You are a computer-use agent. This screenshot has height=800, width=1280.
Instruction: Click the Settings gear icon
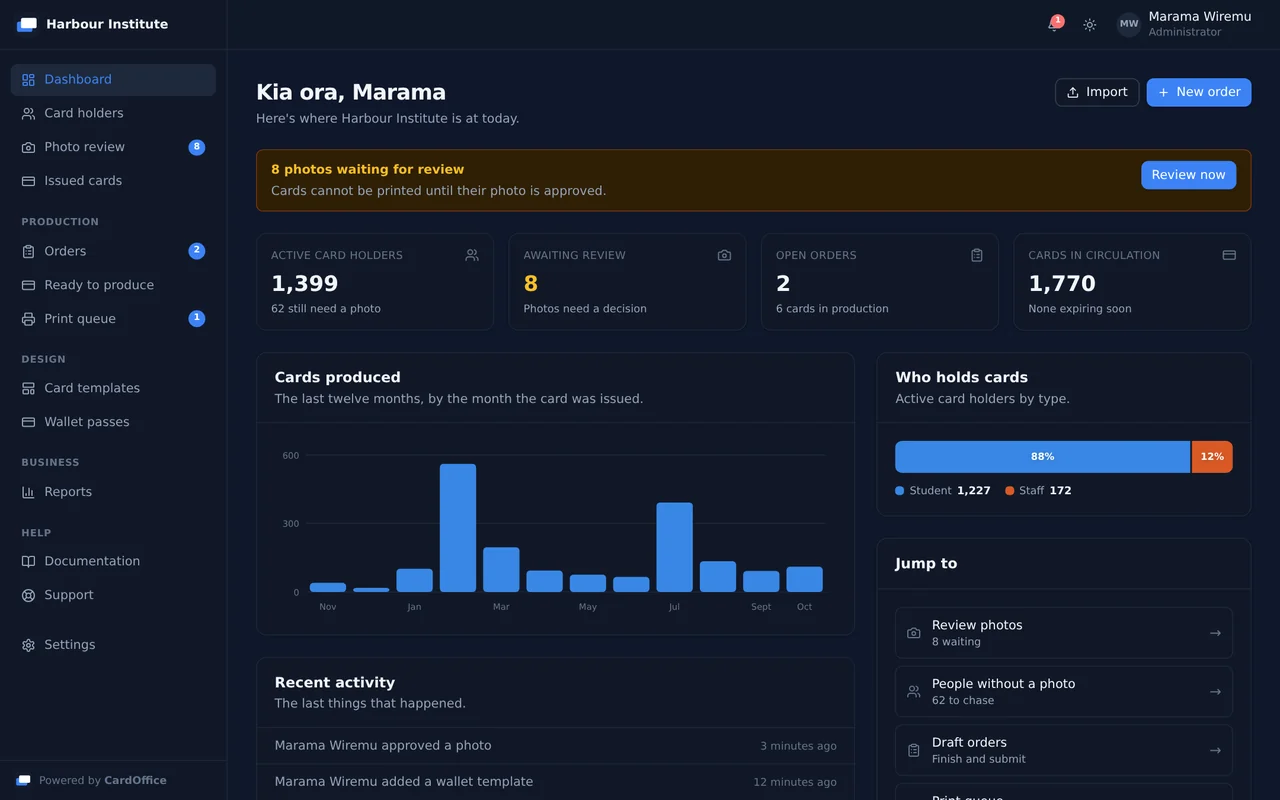pyautogui.click(x=28, y=645)
